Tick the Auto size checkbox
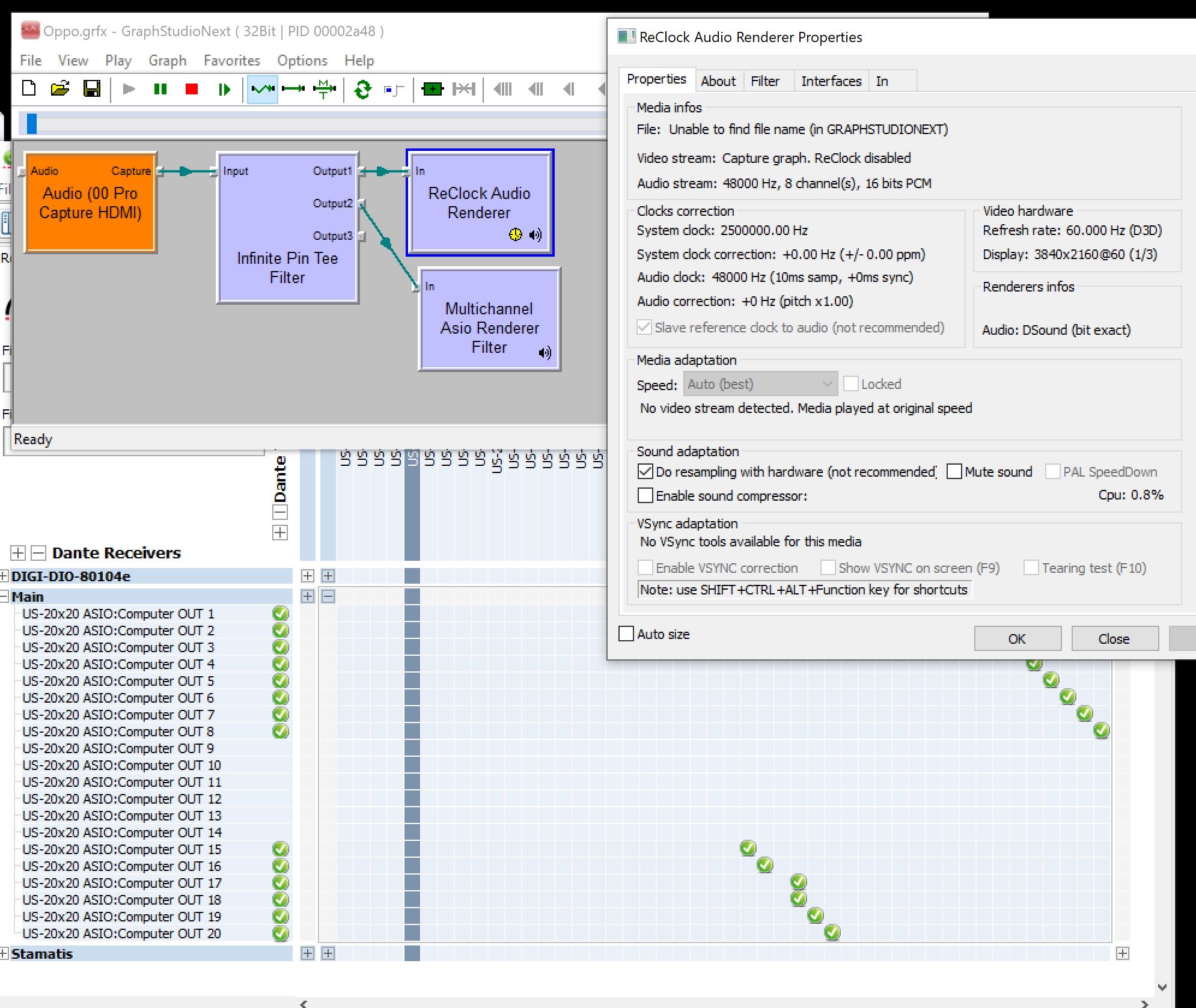This screenshot has height=1008, width=1196. click(626, 634)
